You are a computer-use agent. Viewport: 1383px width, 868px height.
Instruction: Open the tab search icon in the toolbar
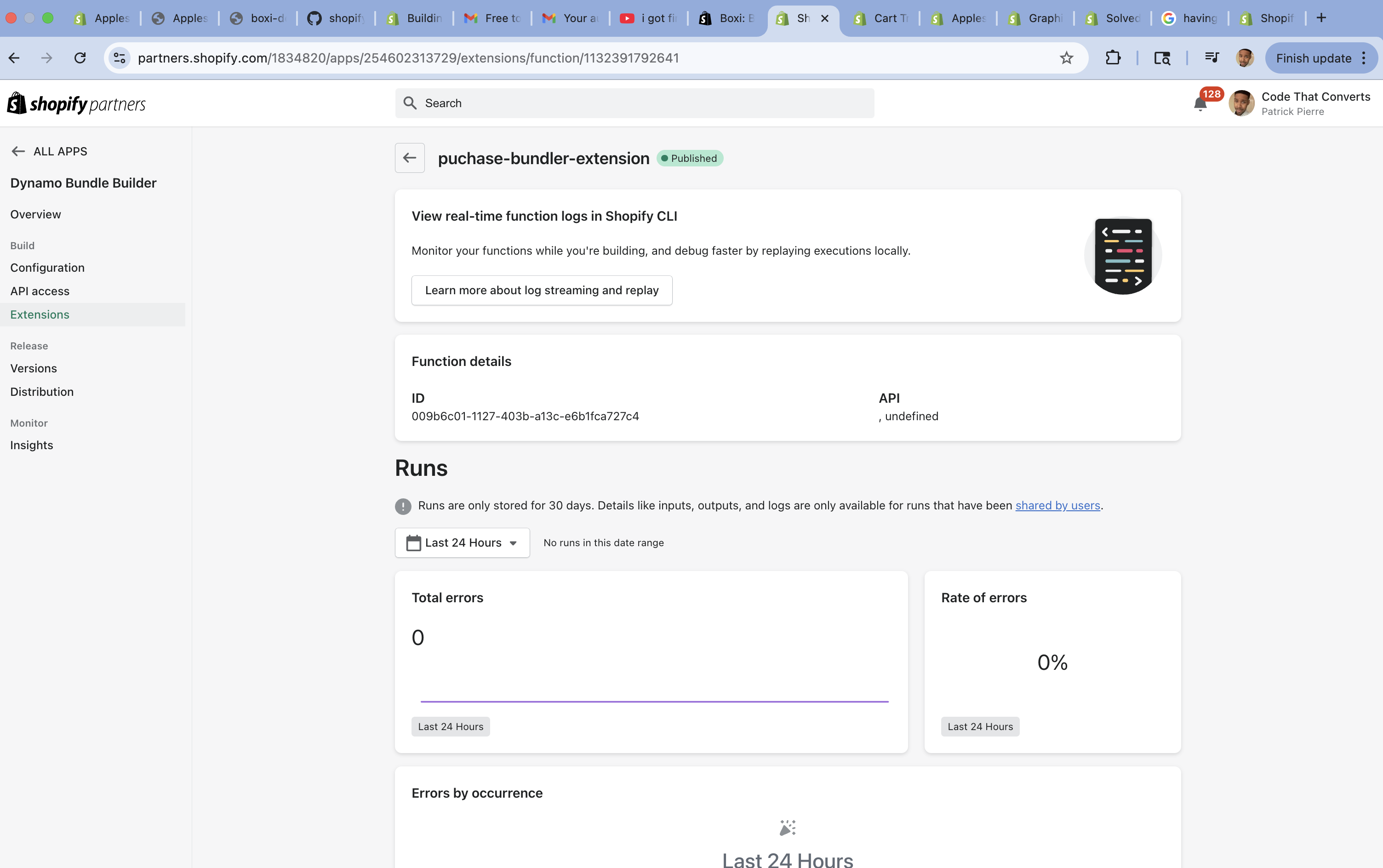1162,58
